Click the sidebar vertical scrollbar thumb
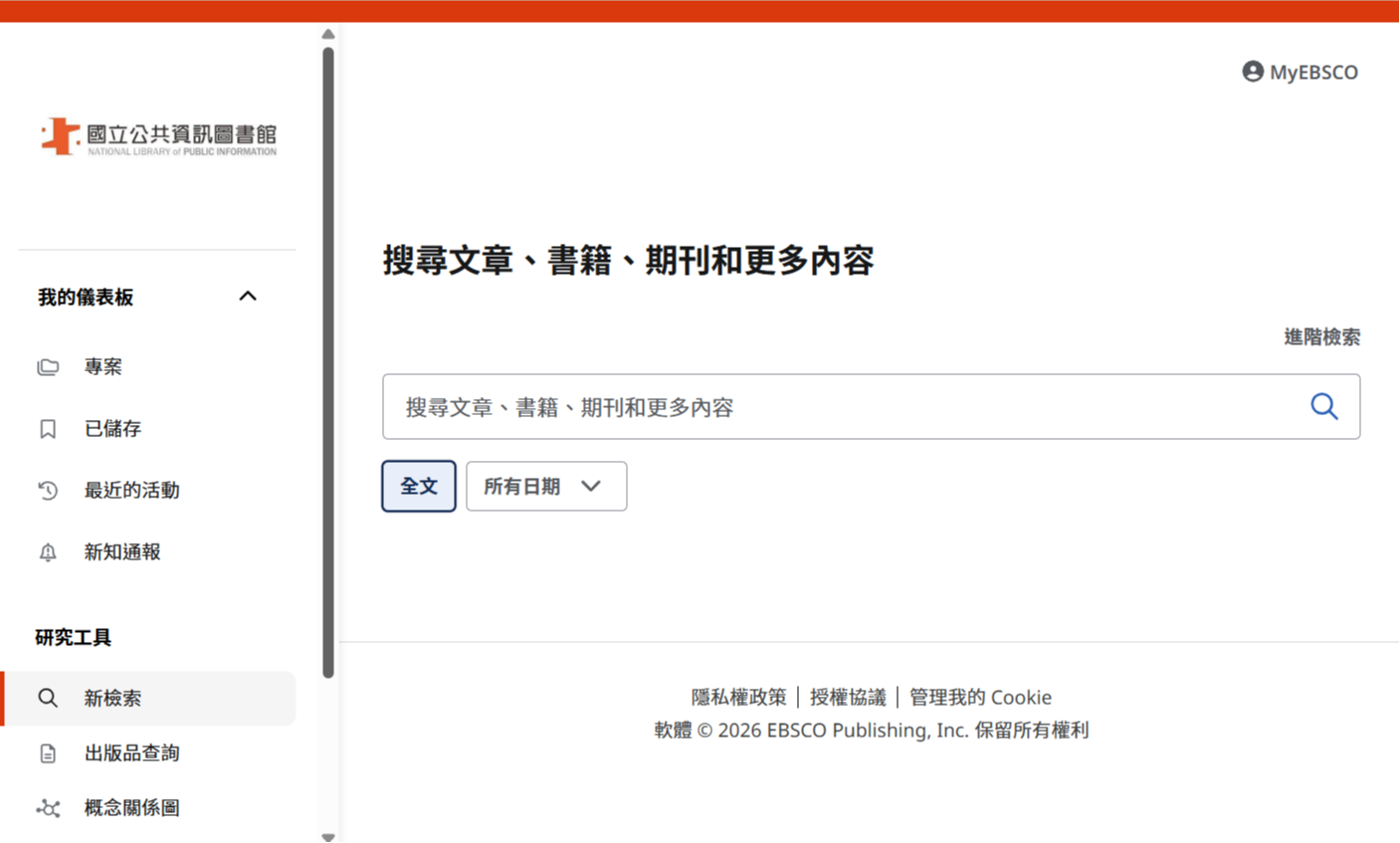The height and width of the screenshot is (843, 1400). tap(328, 362)
